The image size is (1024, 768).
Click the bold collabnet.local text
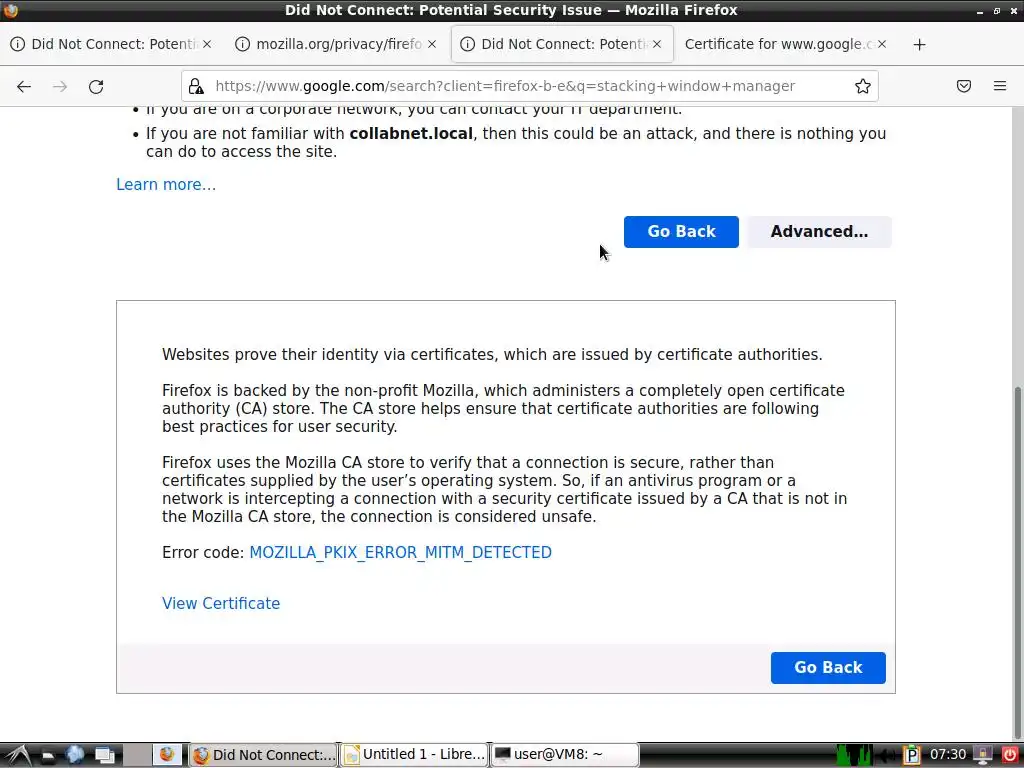click(x=411, y=133)
